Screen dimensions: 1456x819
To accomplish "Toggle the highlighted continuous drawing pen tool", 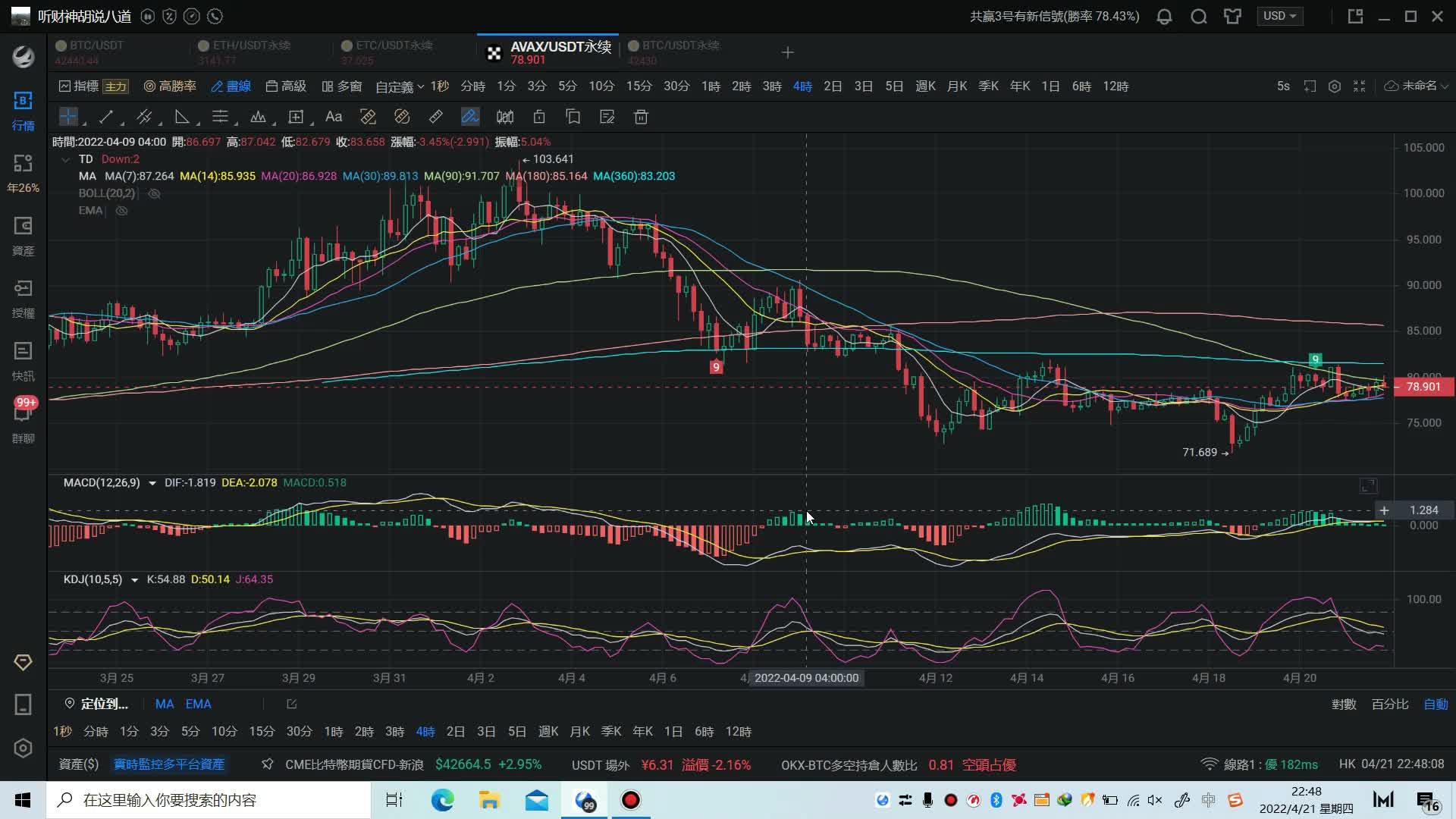I will (x=470, y=117).
